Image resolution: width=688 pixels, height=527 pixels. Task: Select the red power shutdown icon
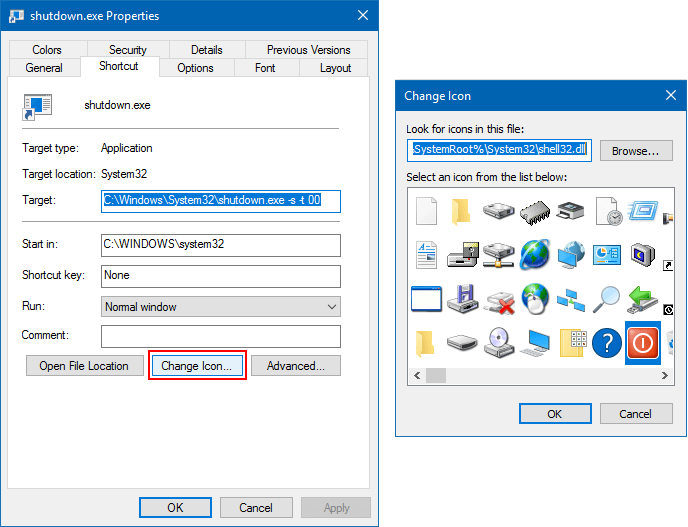643,343
